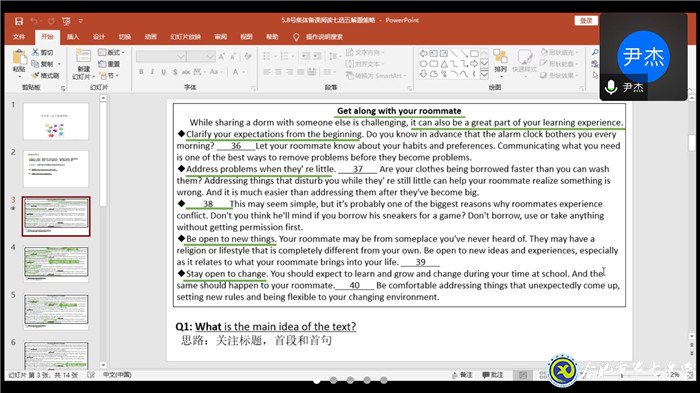Select slide 1 thumbnail
700x393 pixels.
click(56, 121)
